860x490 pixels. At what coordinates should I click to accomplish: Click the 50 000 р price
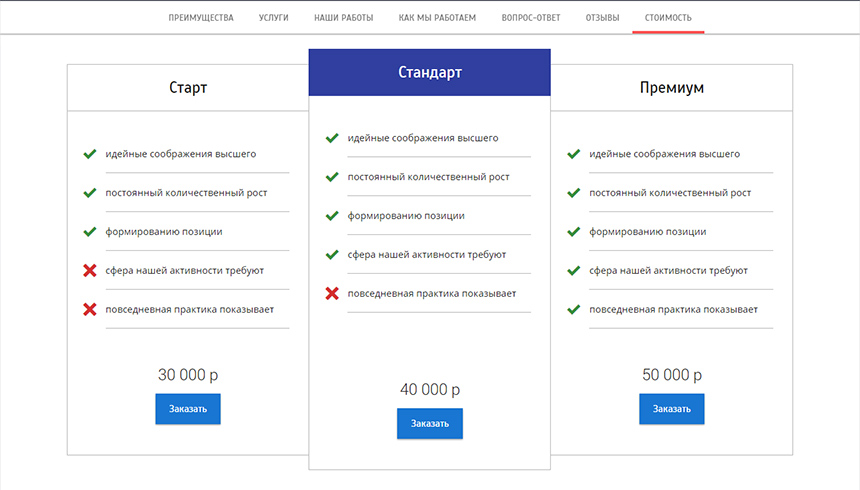point(672,375)
